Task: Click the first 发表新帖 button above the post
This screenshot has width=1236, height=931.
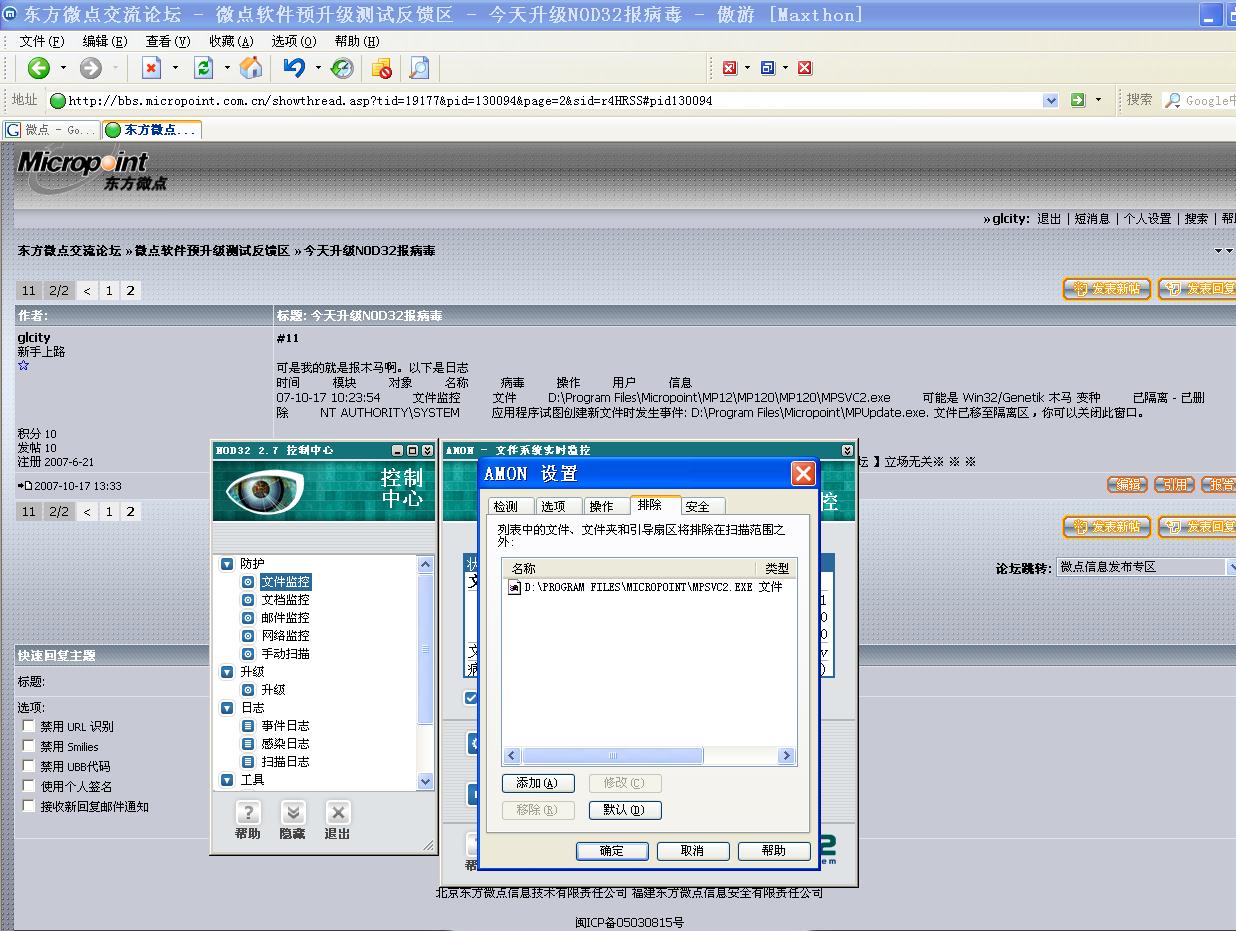Action: 1106,289
